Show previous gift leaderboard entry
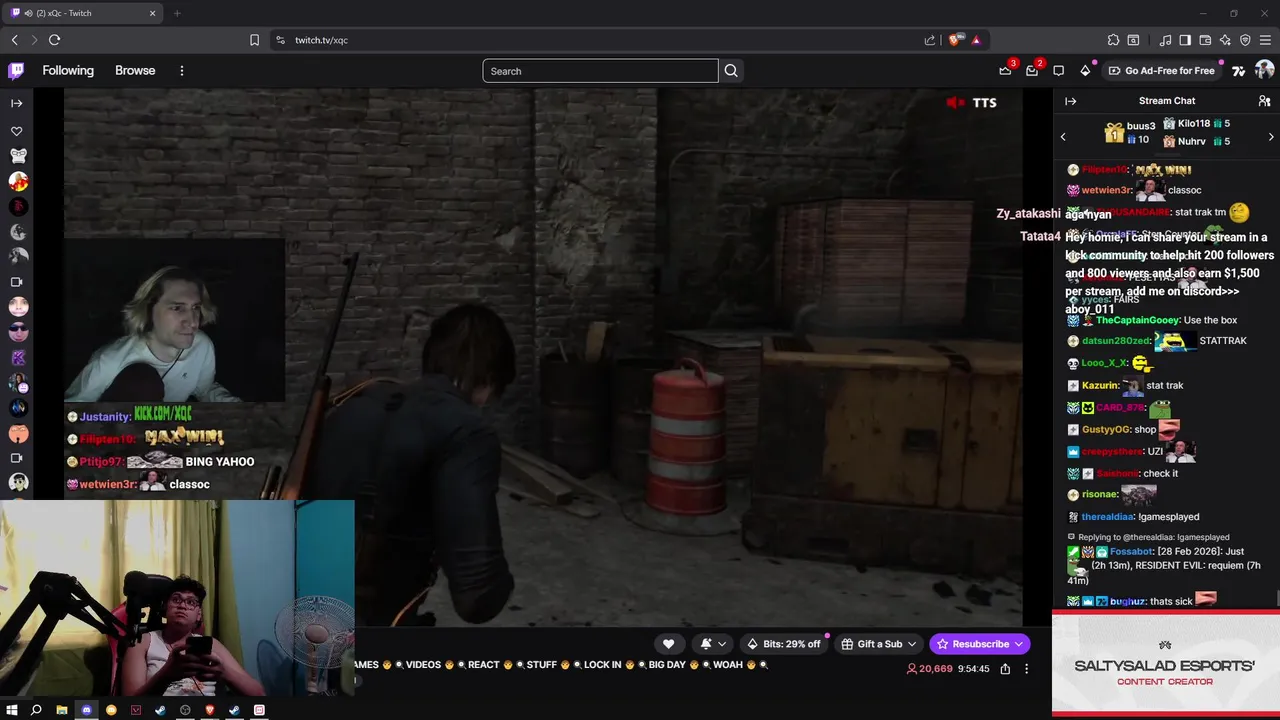 [1063, 137]
